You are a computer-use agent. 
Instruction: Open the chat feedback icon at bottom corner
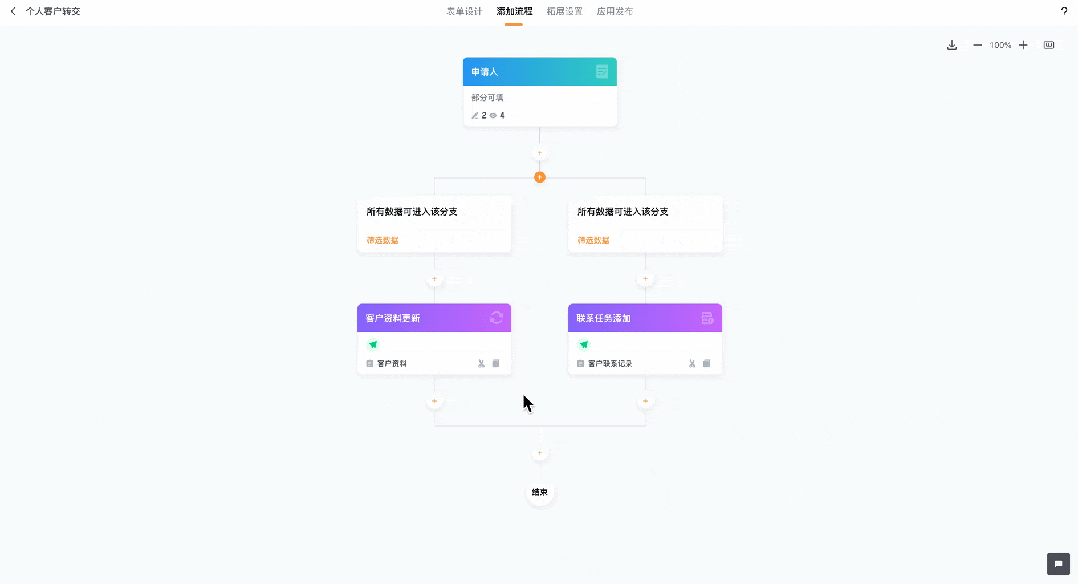pos(1058,563)
